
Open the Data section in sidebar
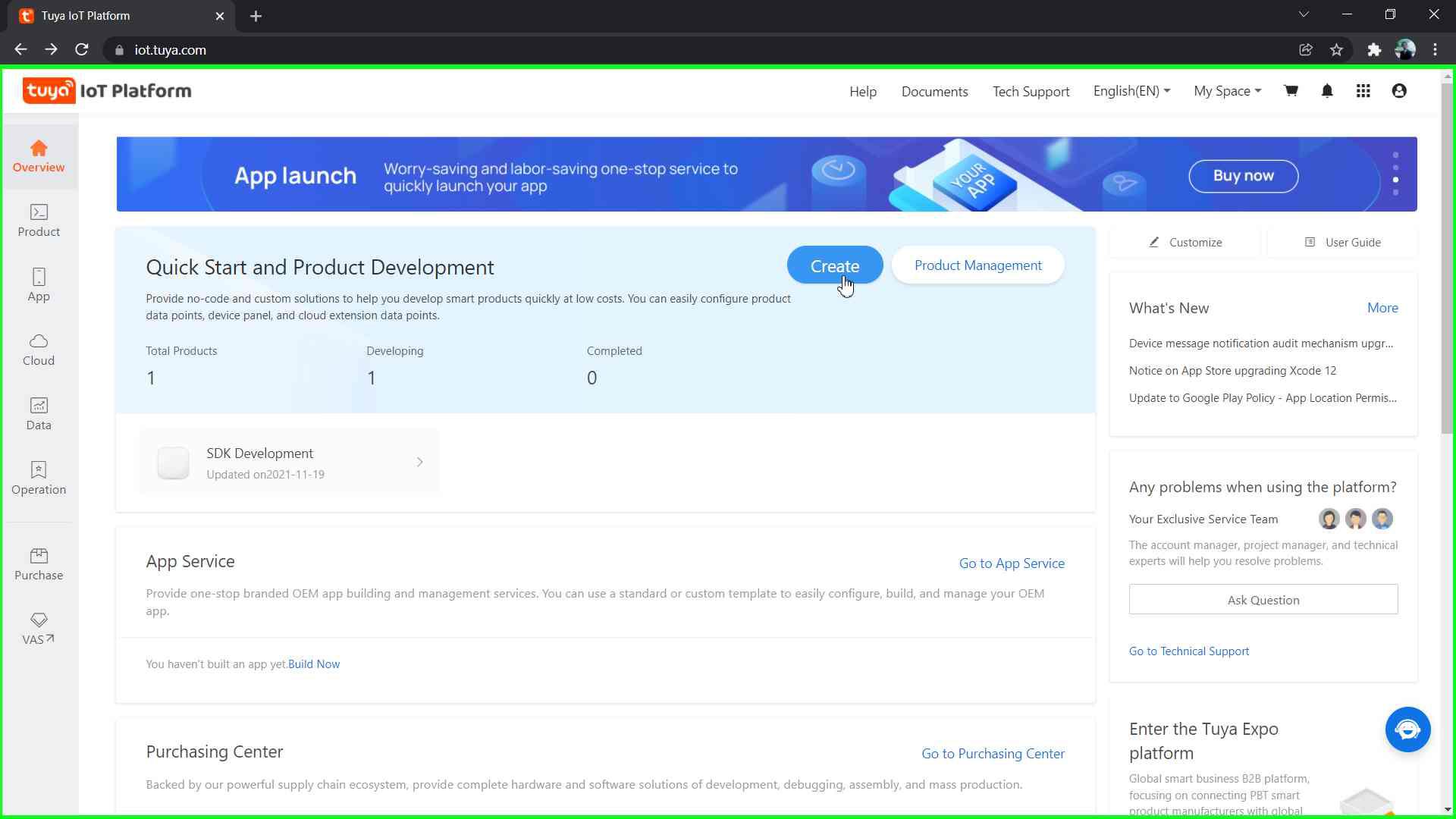pos(39,414)
